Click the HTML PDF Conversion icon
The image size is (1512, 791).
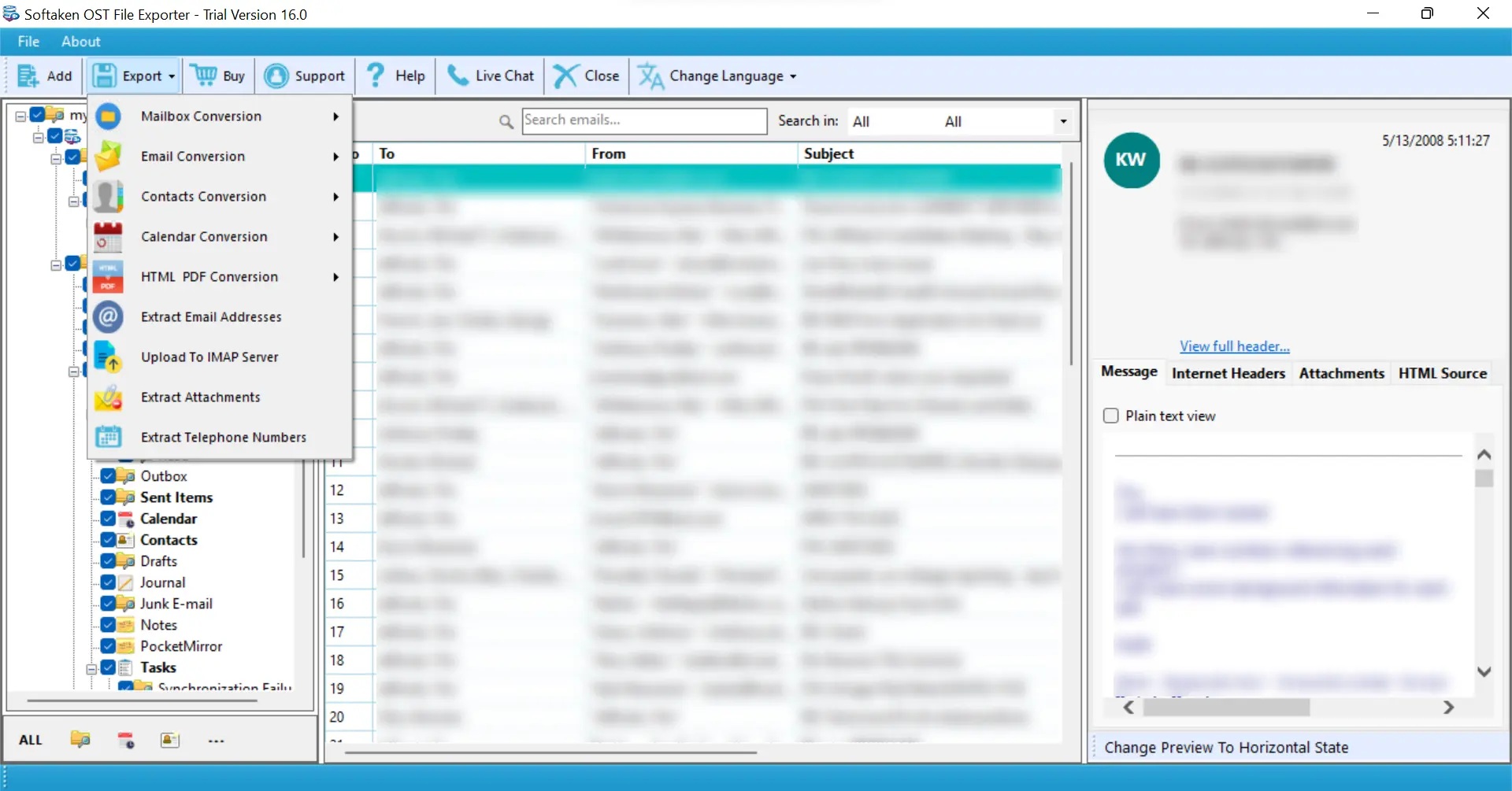click(x=109, y=277)
